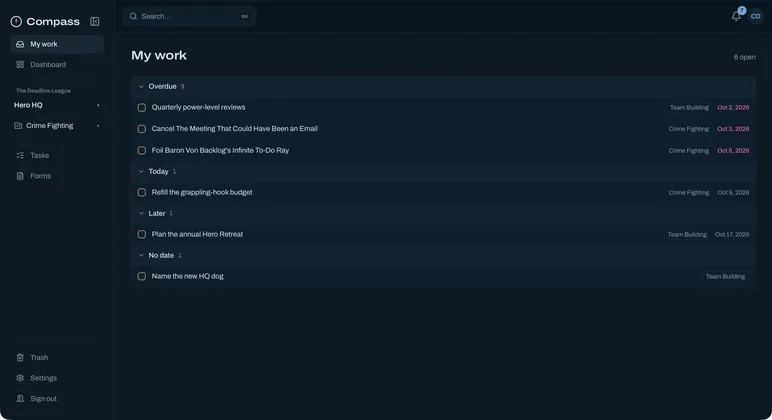Screen dimensions: 772x420
Task: Click the 6 open counter
Action: pyautogui.click(x=744, y=57)
